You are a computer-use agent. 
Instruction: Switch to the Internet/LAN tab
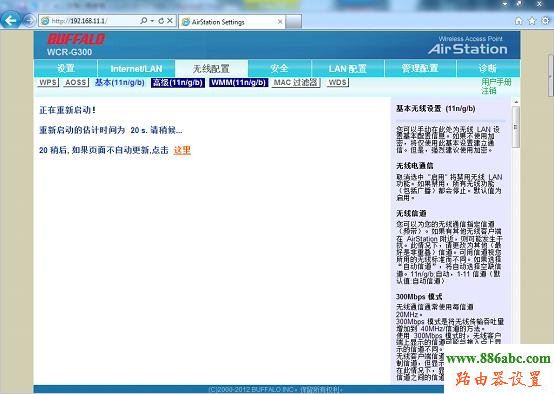[136, 69]
